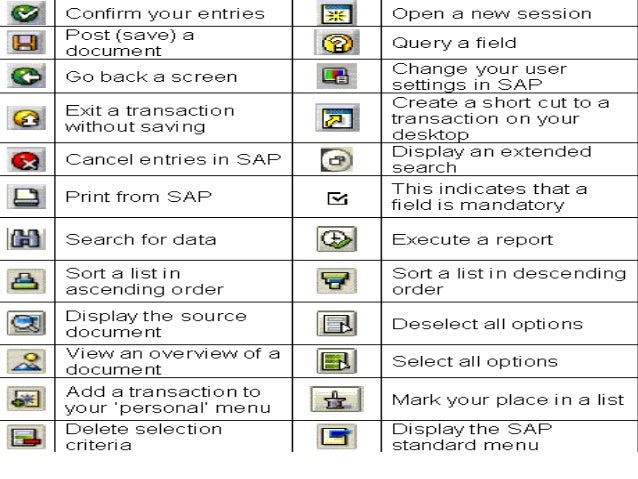Click the Execute a report clock icon
This screenshot has width=638, height=479.
click(x=336, y=239)
